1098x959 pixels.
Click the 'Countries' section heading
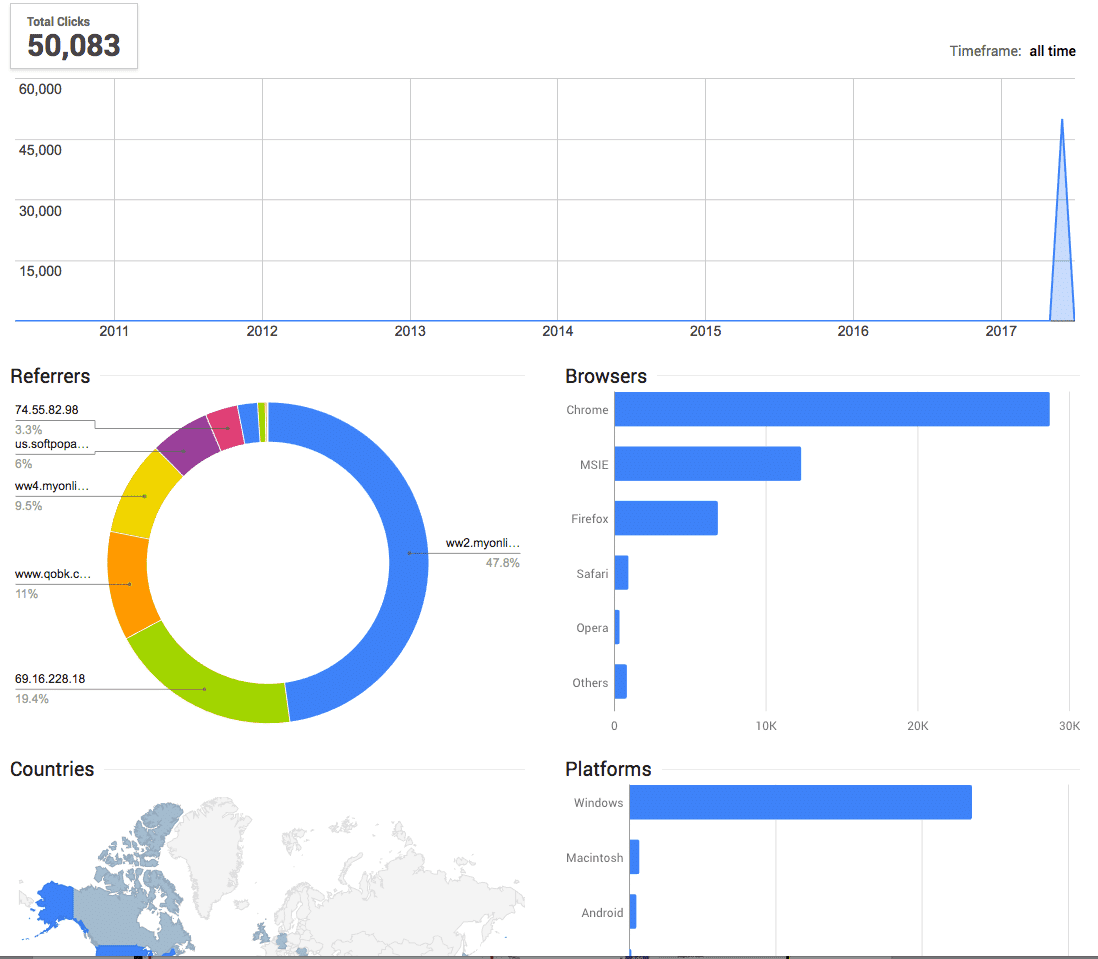(x=52, y=769)
